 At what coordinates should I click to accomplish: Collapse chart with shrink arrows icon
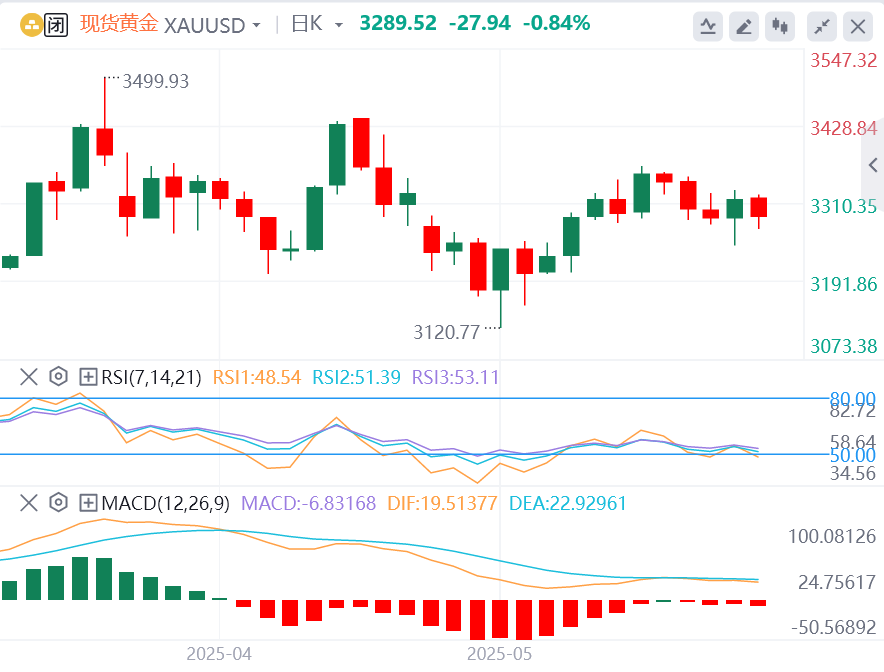[x=822, y=26]
